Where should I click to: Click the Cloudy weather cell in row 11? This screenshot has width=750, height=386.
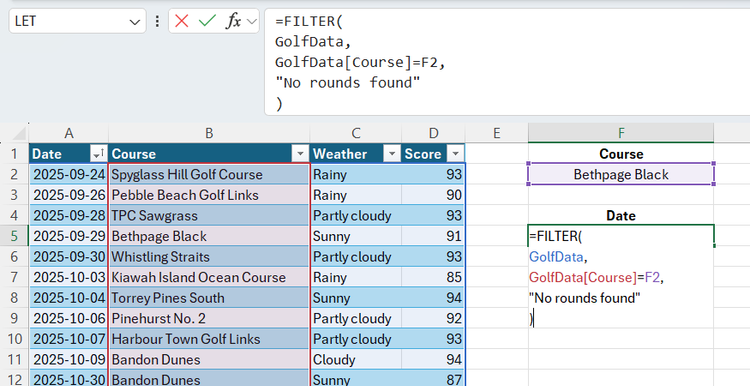tap(355, 360)
